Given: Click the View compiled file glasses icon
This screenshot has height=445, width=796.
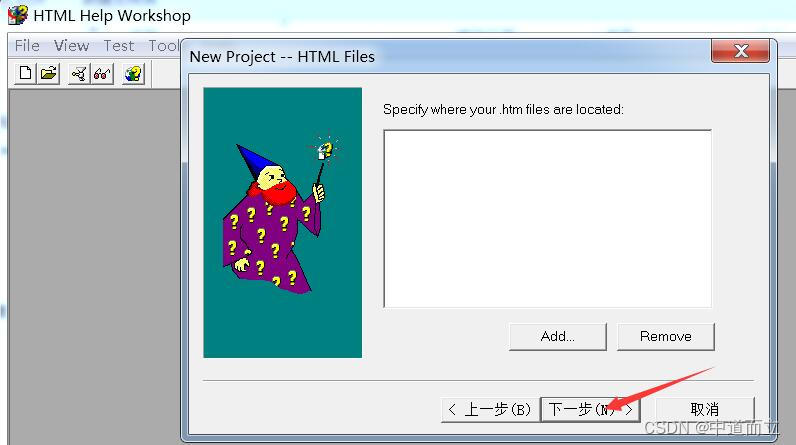Looking at the screenshot, I should [103, 74].
